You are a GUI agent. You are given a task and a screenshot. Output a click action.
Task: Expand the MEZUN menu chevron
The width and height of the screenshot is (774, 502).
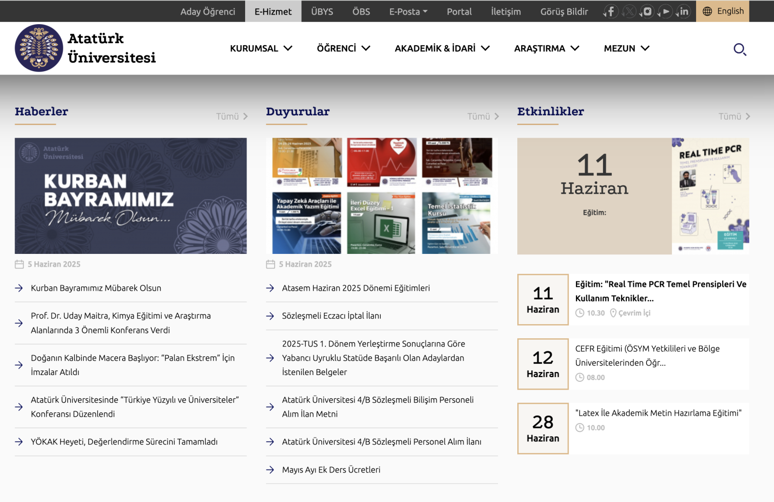[x=645, y=48]
